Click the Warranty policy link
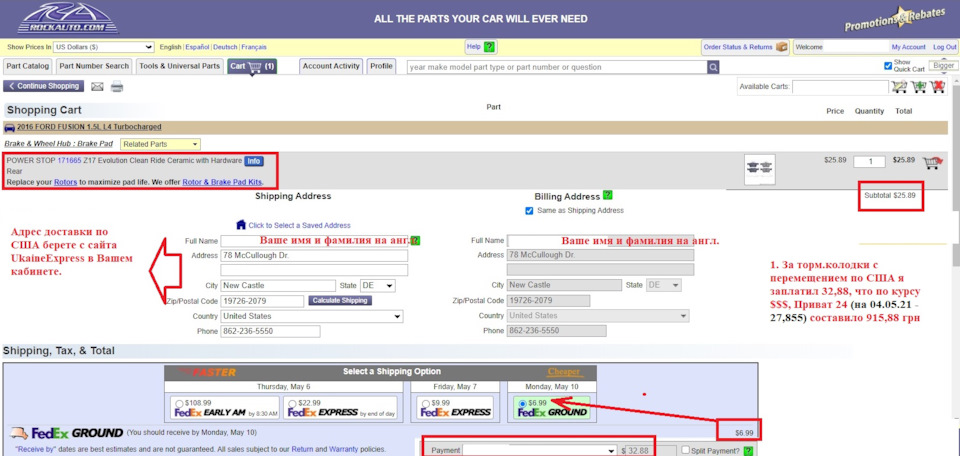Viewport: 960px width, 456px height. [x=343, y=449]
